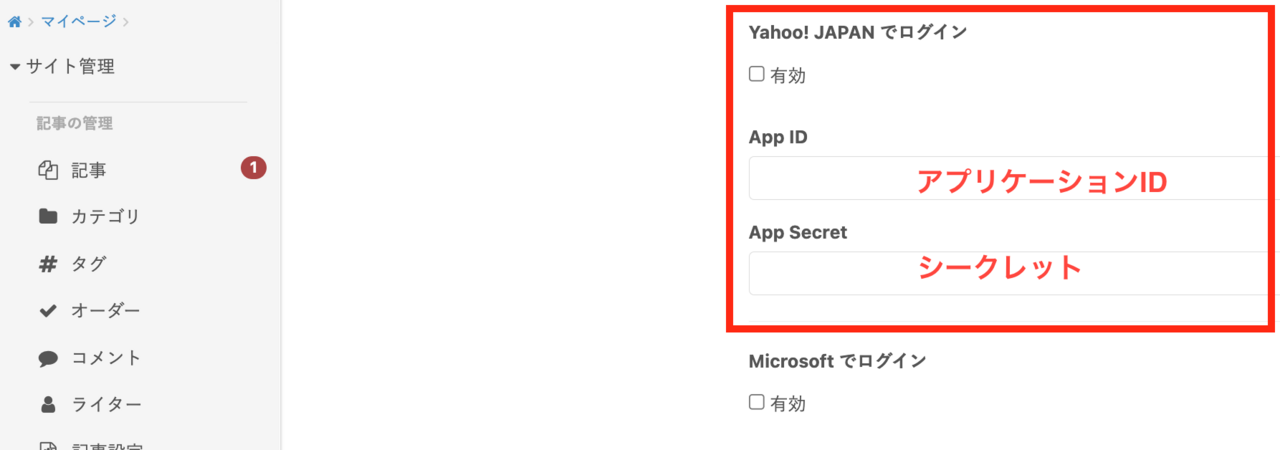The height and width of the screenshot is (450, 1280).
Task: Click the Yahoo! JAPAN でログイン heading
Action: click(x=857, y=32)
